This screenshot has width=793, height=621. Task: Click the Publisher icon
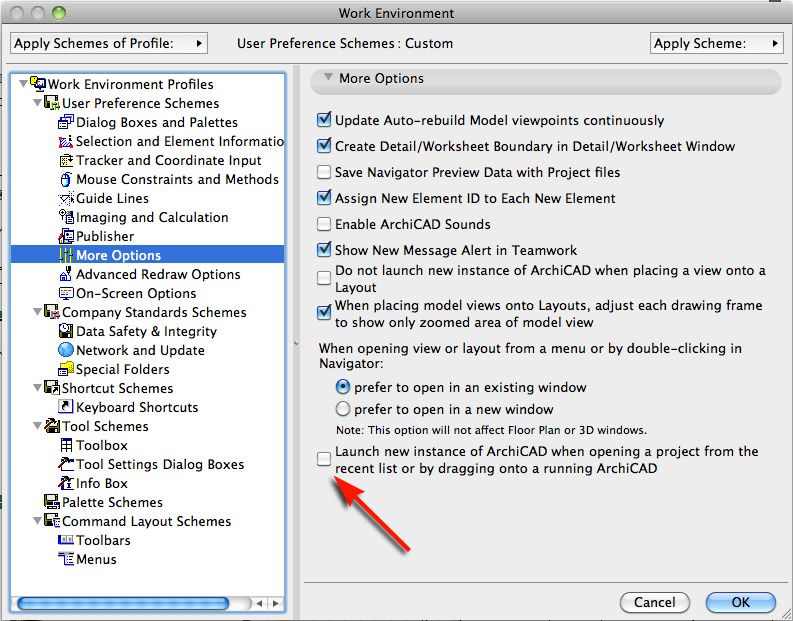(66, 236)
